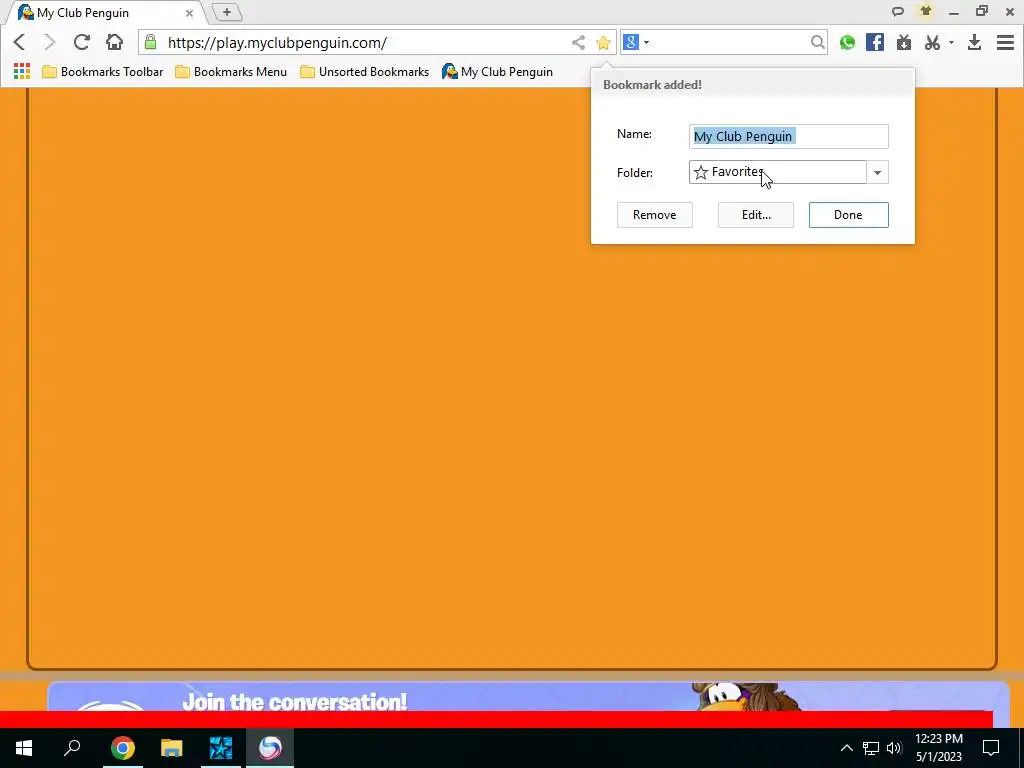Open Google Chrome from the taskbar

click(122, 748)
